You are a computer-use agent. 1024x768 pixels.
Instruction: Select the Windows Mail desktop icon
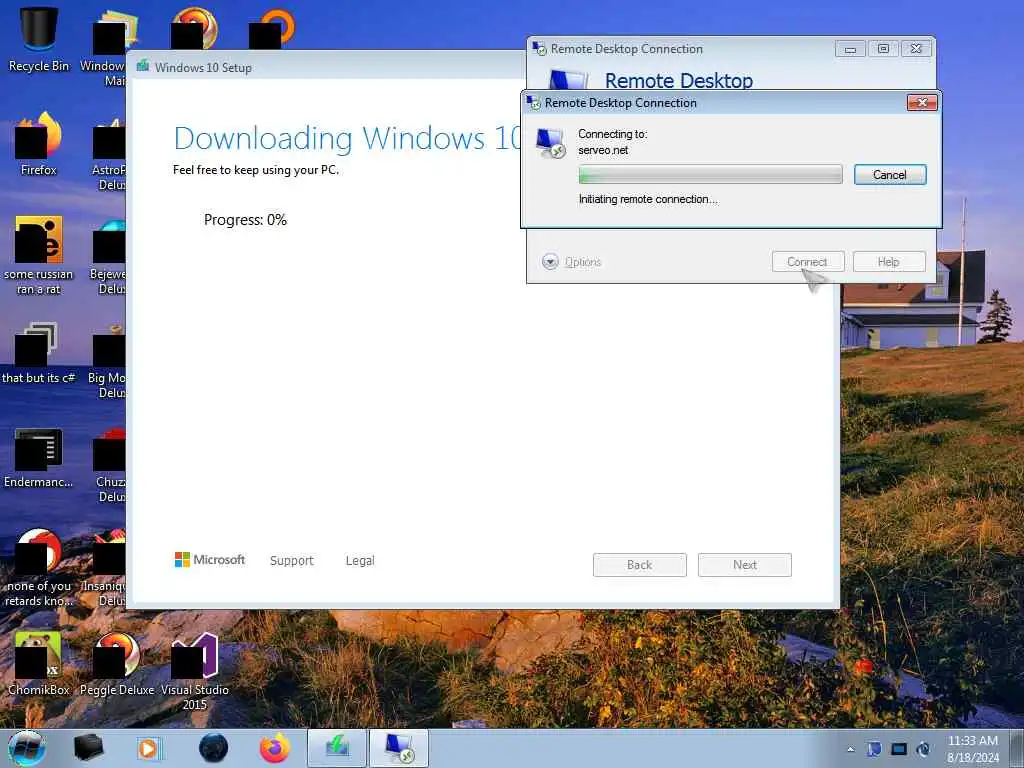click(x=103, y=49)
